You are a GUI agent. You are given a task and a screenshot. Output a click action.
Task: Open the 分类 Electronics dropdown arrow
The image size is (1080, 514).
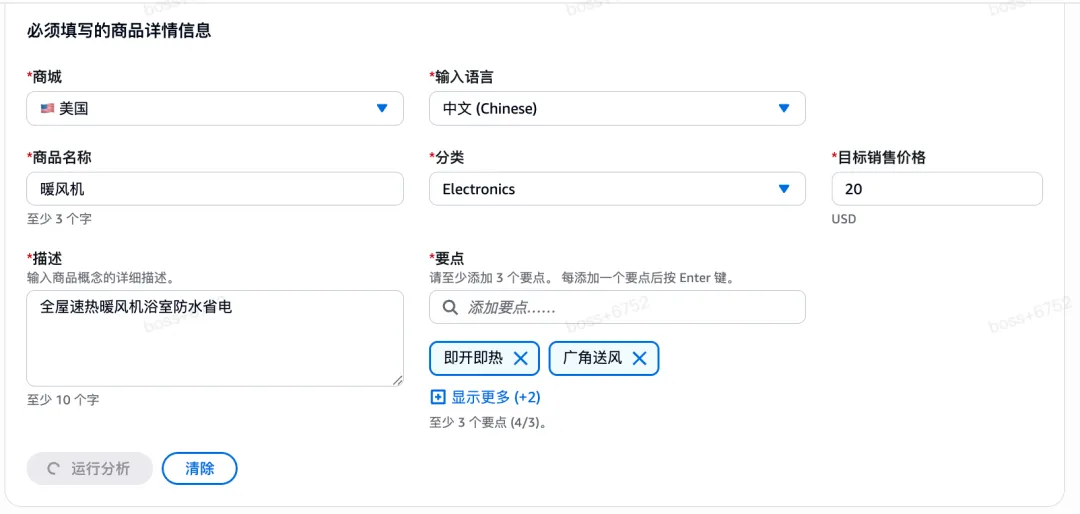tap(783, 189)
